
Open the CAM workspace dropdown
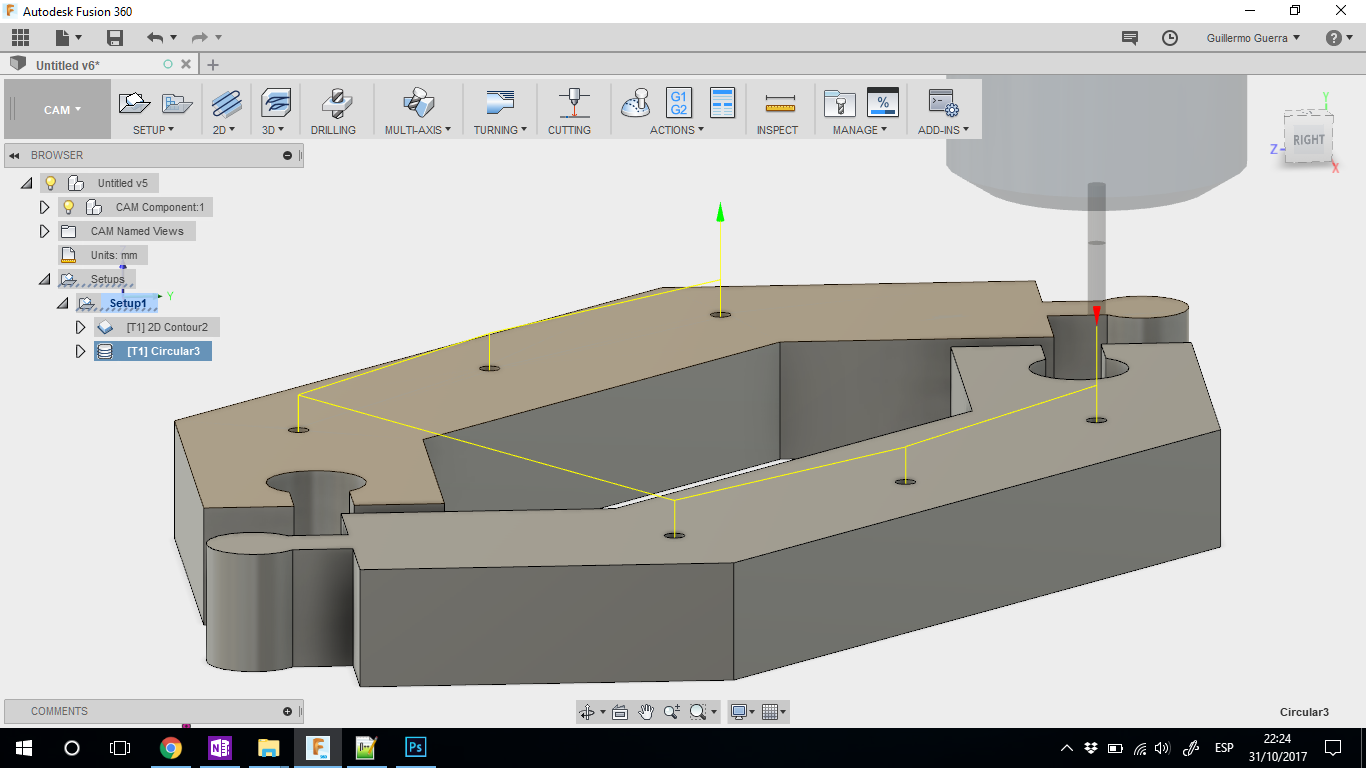(62, 110)
